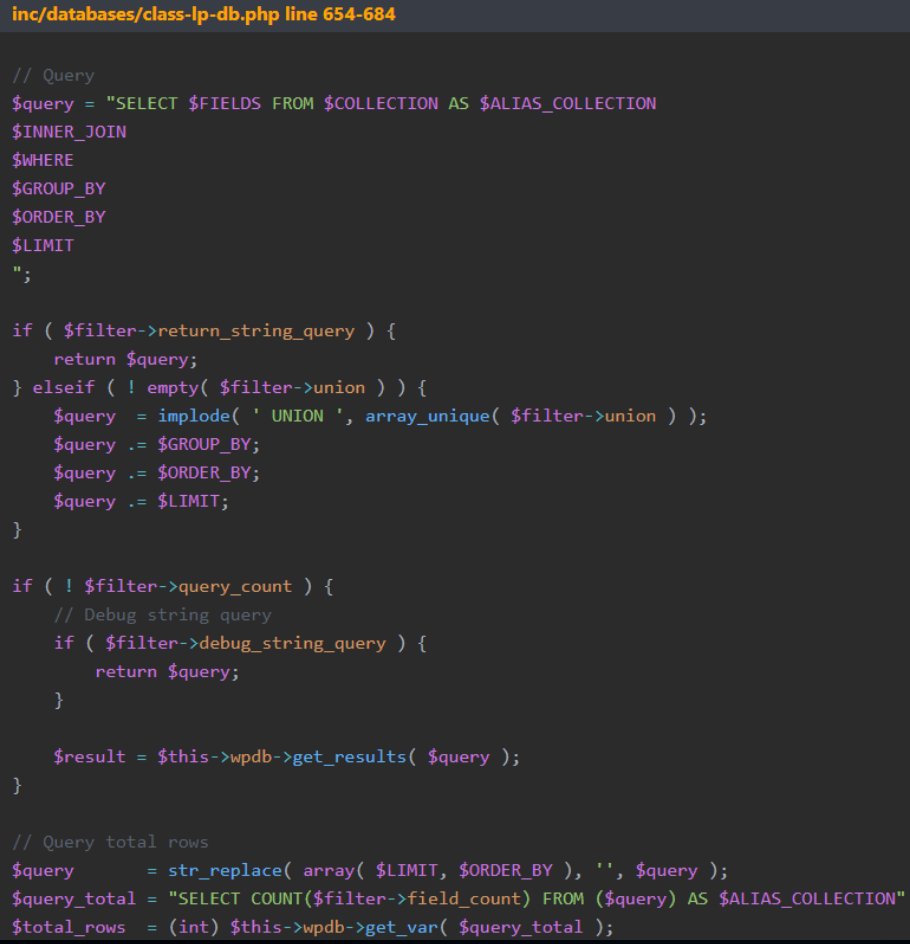Click the 'SELECT $FIELDS FROM $COLLECTION' query line
This screenshot has width=910, height=944.
tap(334, 104)
